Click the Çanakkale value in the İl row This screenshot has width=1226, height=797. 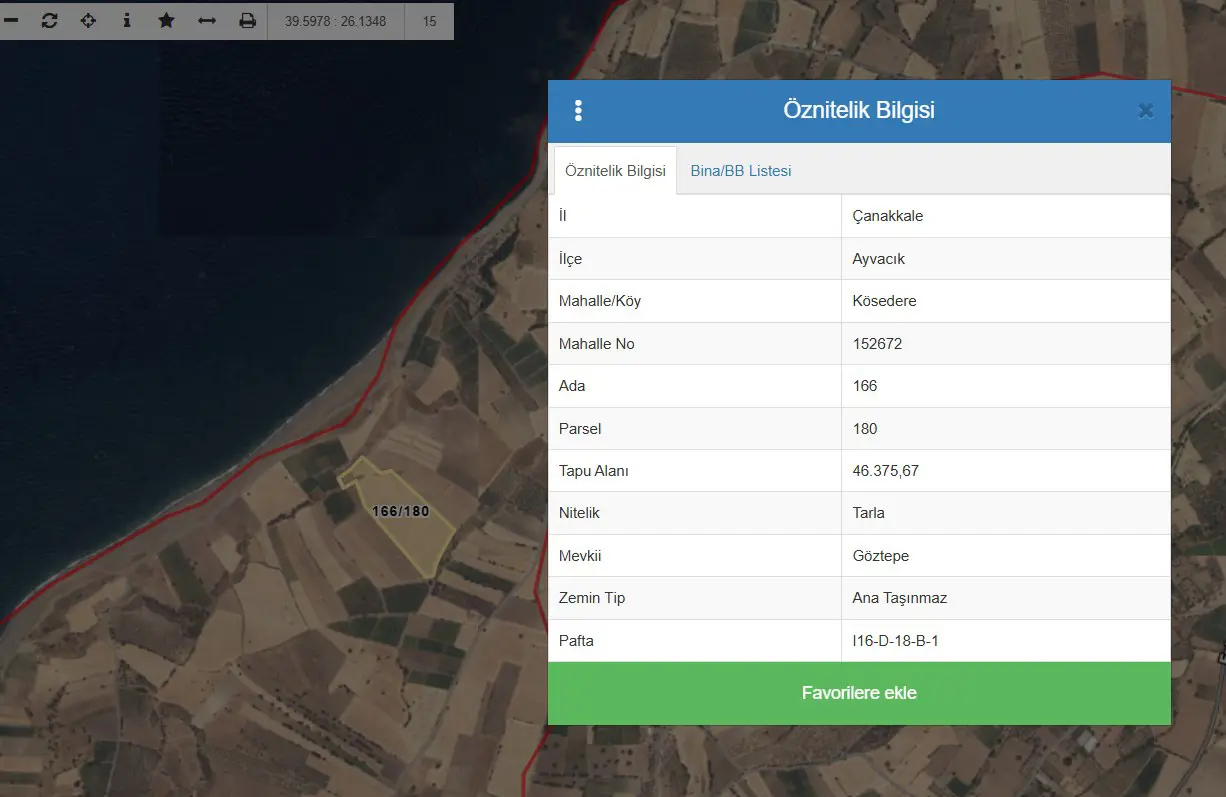888,216
